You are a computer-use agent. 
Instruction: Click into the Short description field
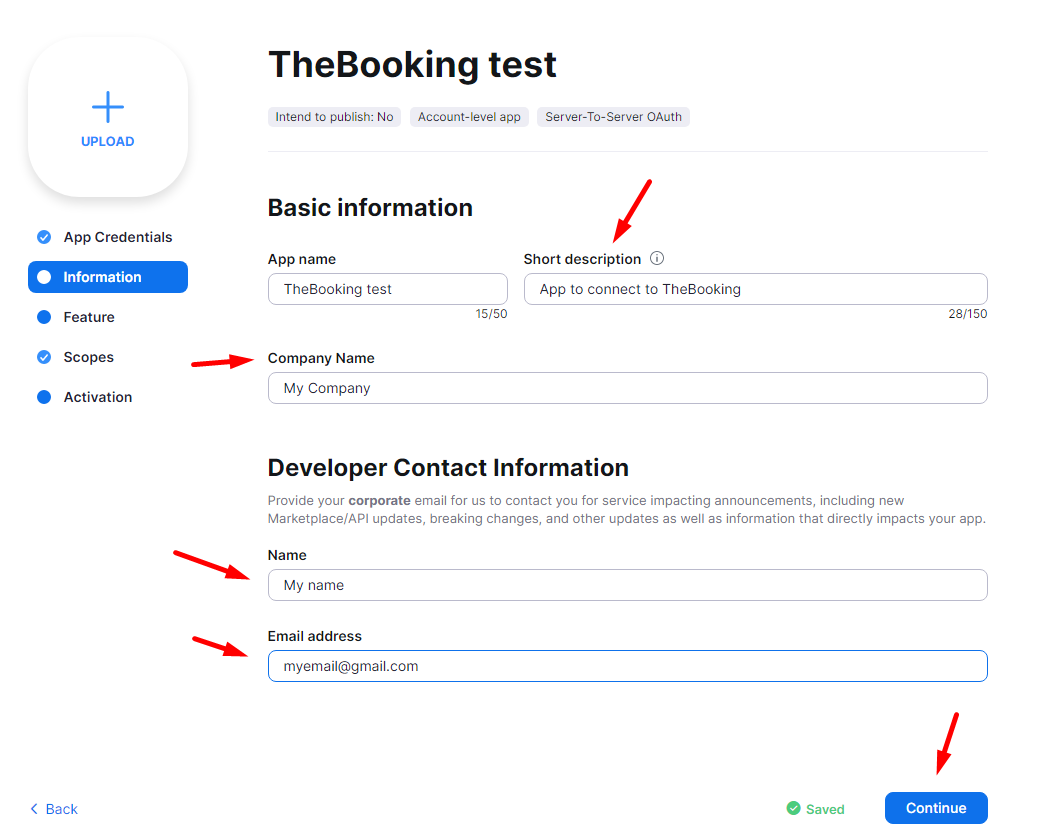tap(755, 289)
